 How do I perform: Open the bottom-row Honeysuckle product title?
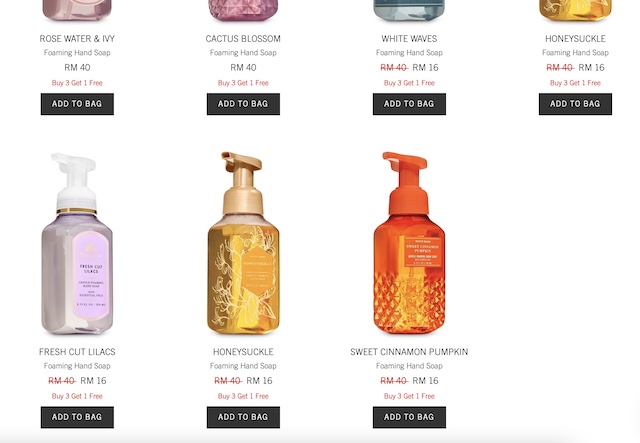pos(243,352)
